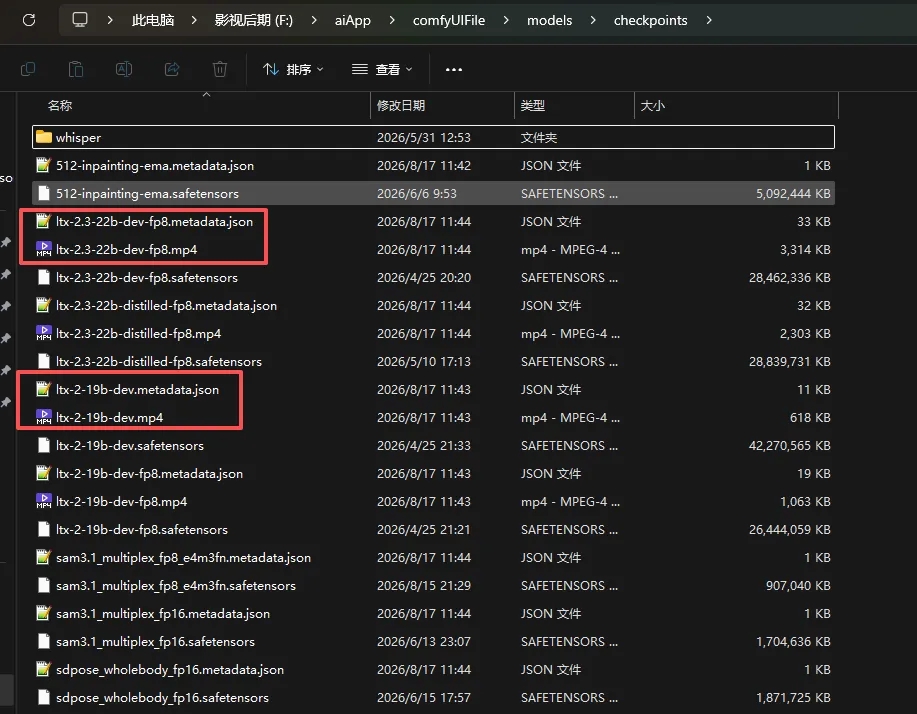Click icon of ltx-2-19b-dev.safetensors

44,446
